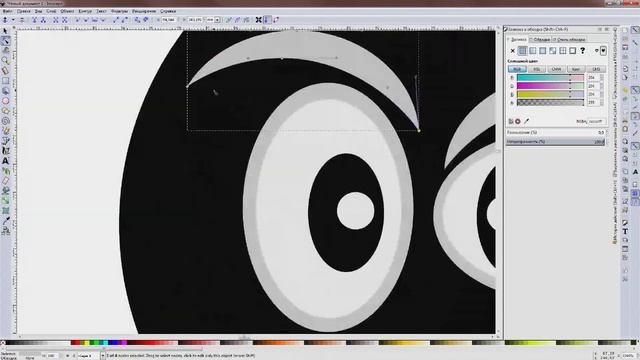
Task: Select the CMS color mode button
Action: [x=596, y=69]
